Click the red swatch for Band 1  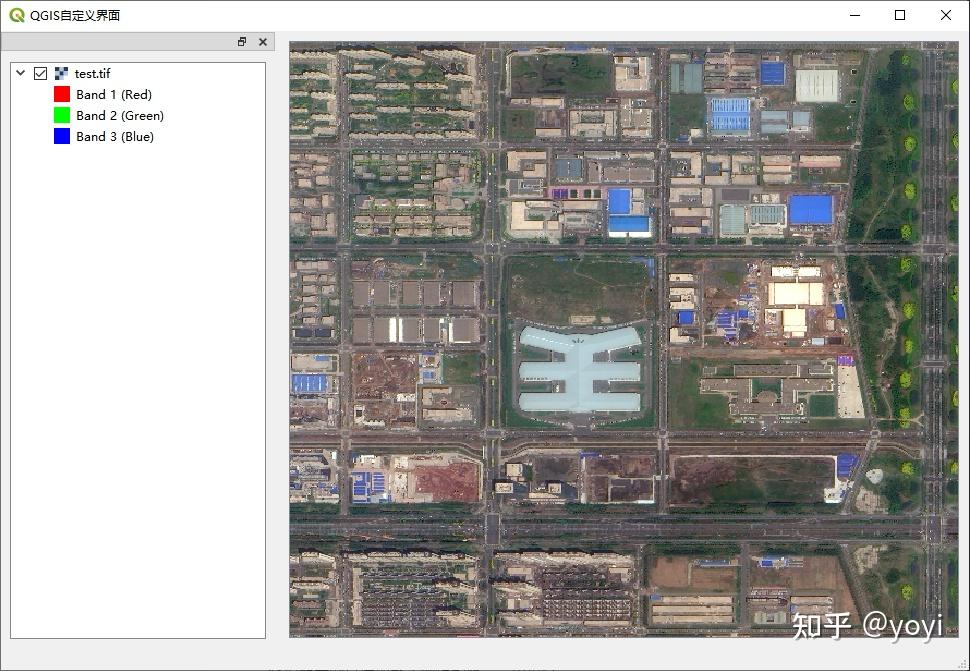60,94
